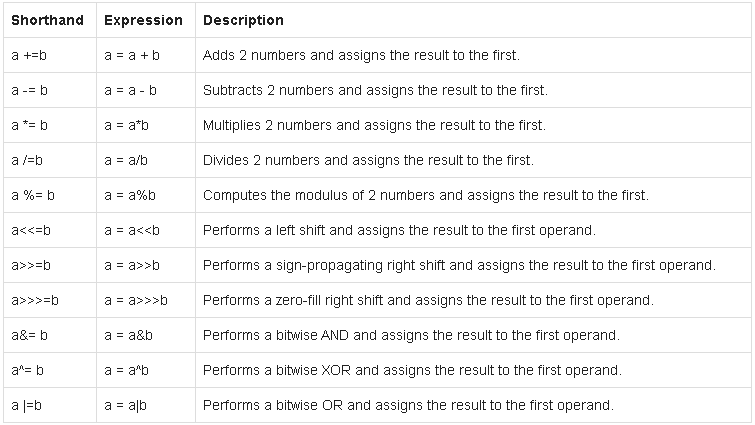Select the 'a %= b' shorthand cell

click(x=33, y=195)
